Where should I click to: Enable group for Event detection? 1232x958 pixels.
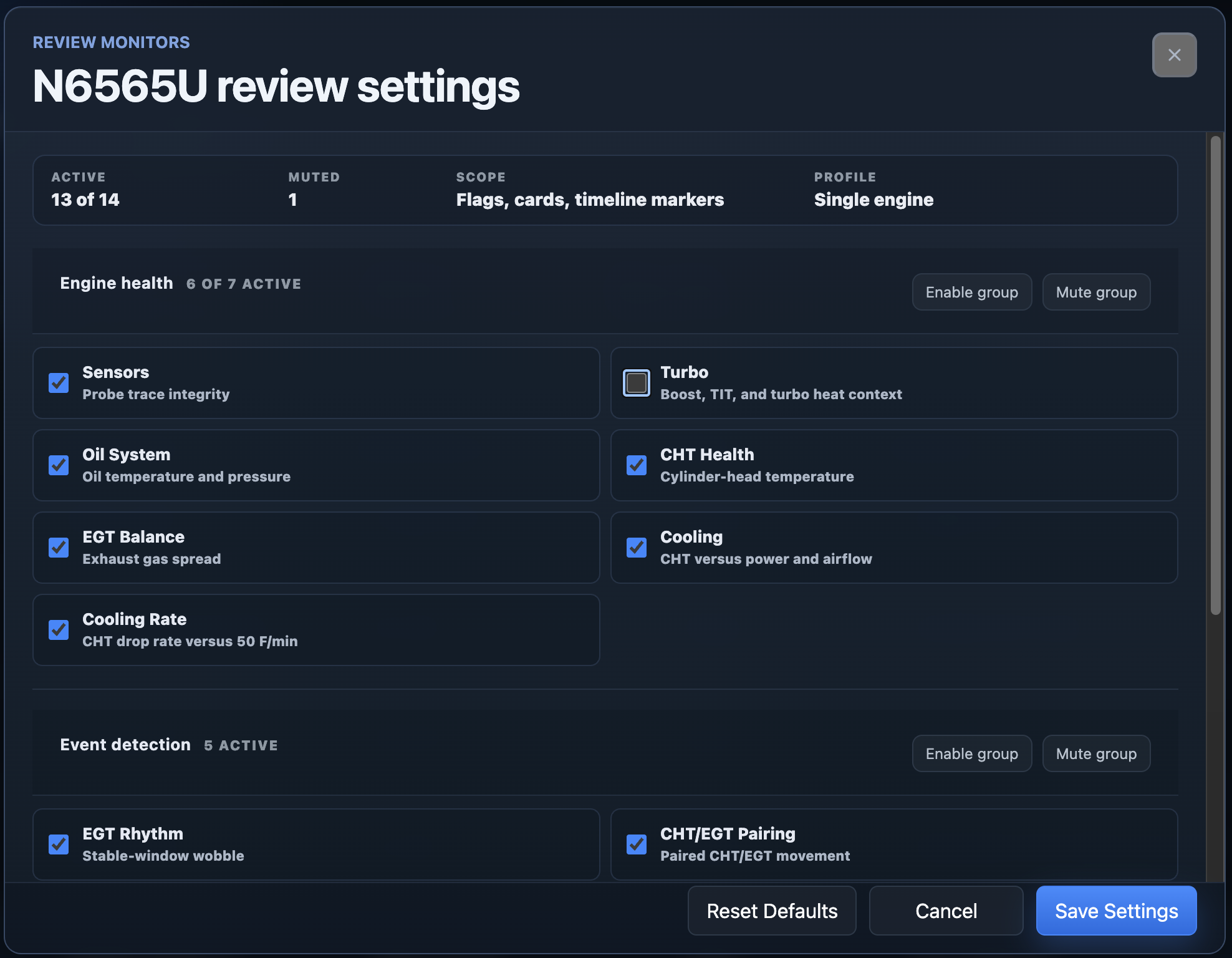(x=971, y=753)
